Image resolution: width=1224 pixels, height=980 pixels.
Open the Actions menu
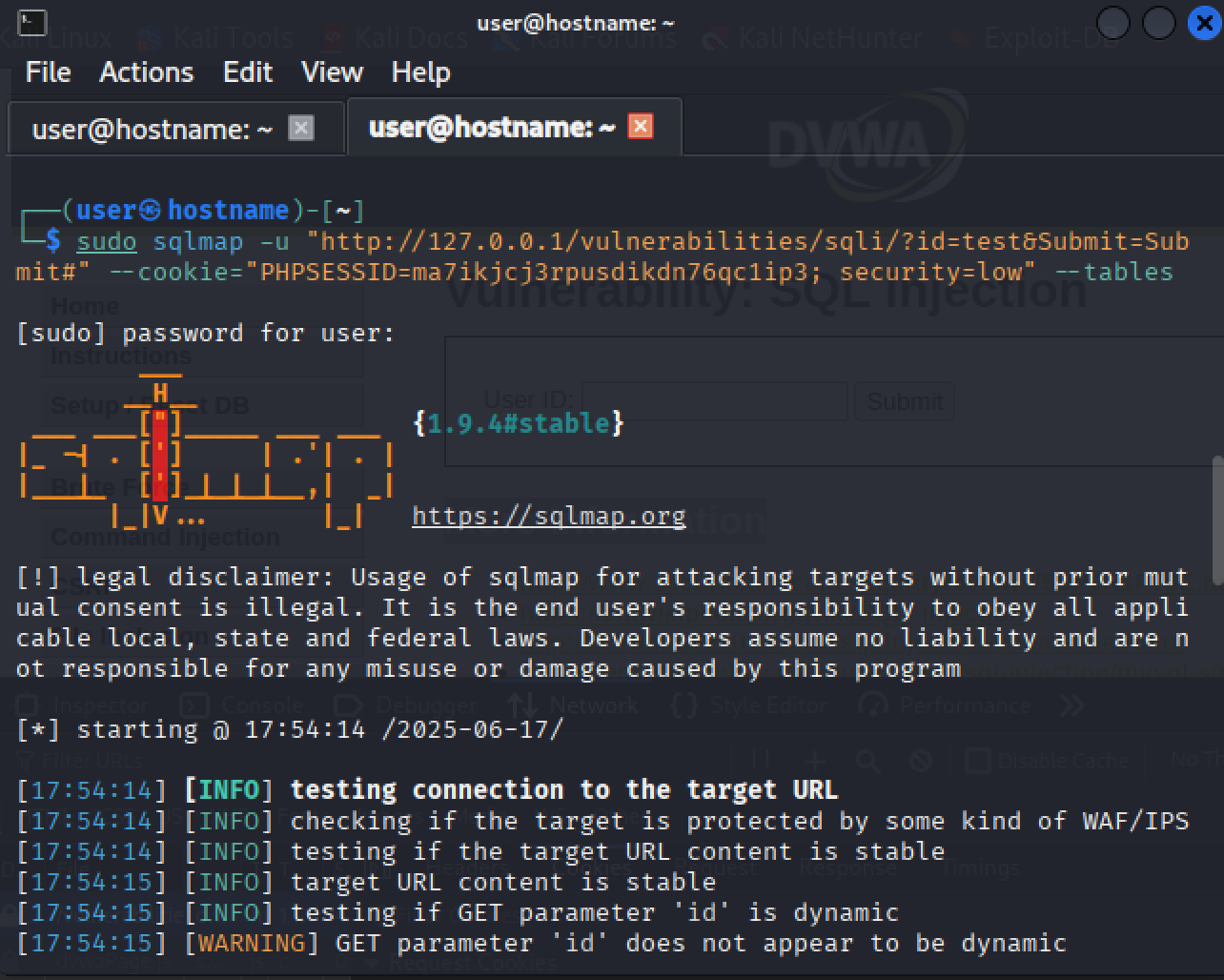pyautogui.click(x=146, y=71)
